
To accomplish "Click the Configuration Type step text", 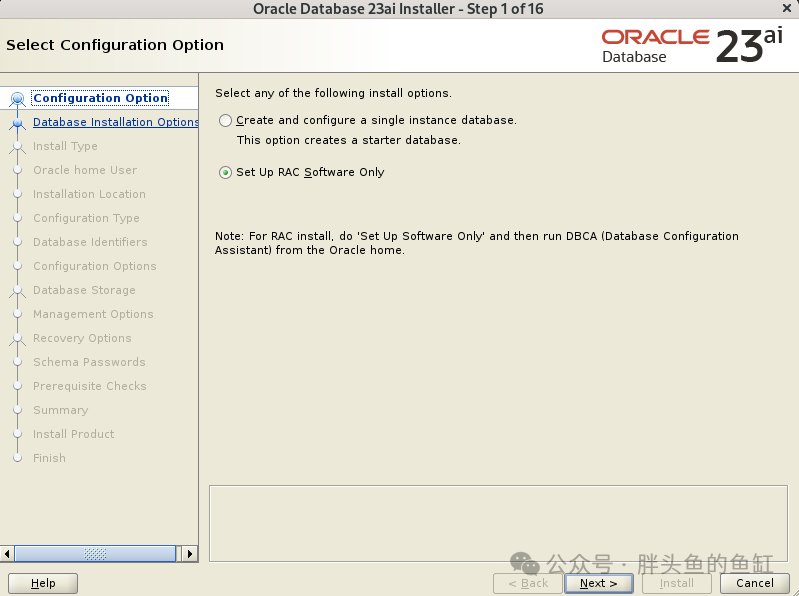I will 86,218.
